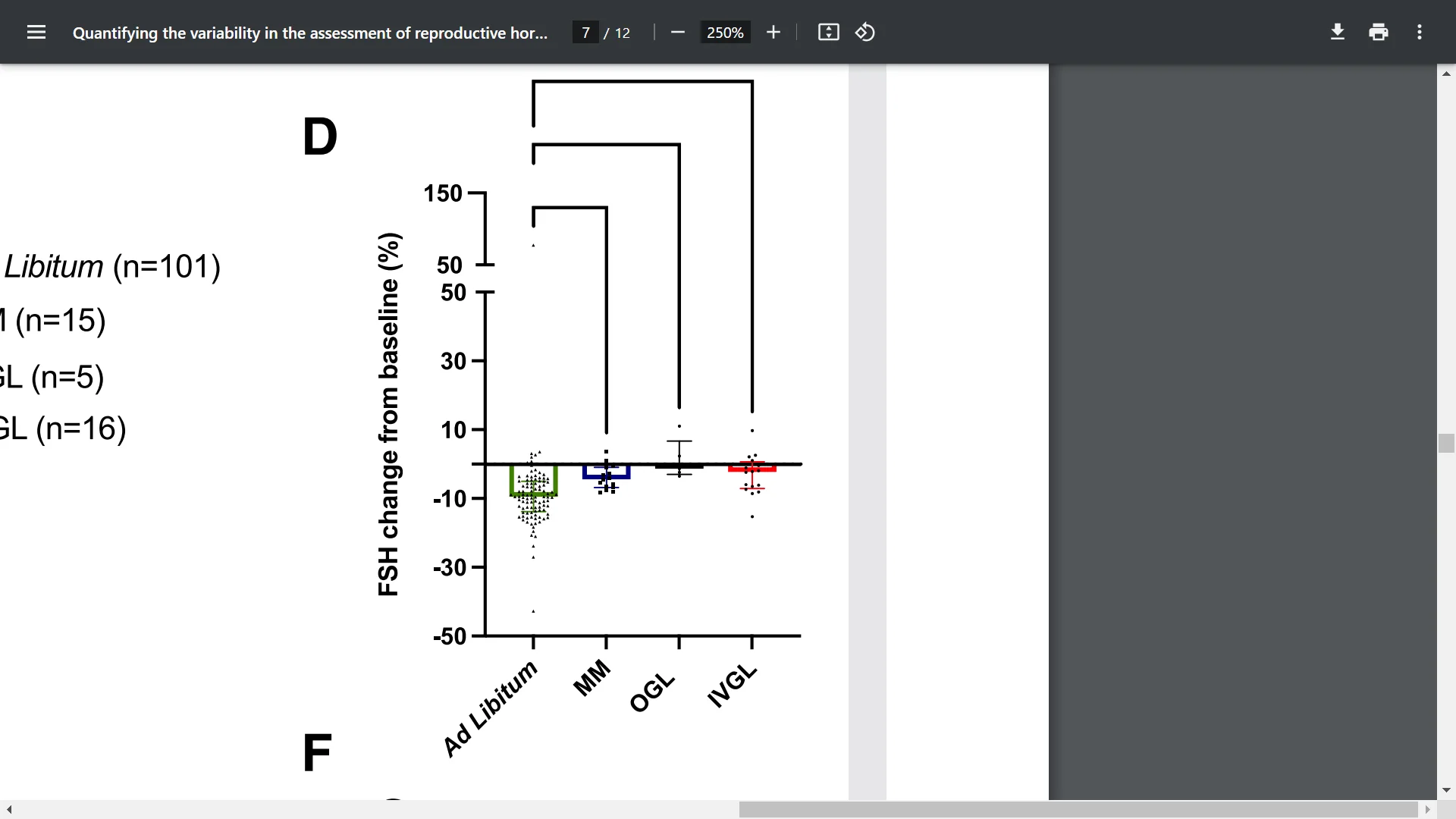Click the -50 y-axis tick label
This screenshot has width=1456, height=819.
[450, 636]
